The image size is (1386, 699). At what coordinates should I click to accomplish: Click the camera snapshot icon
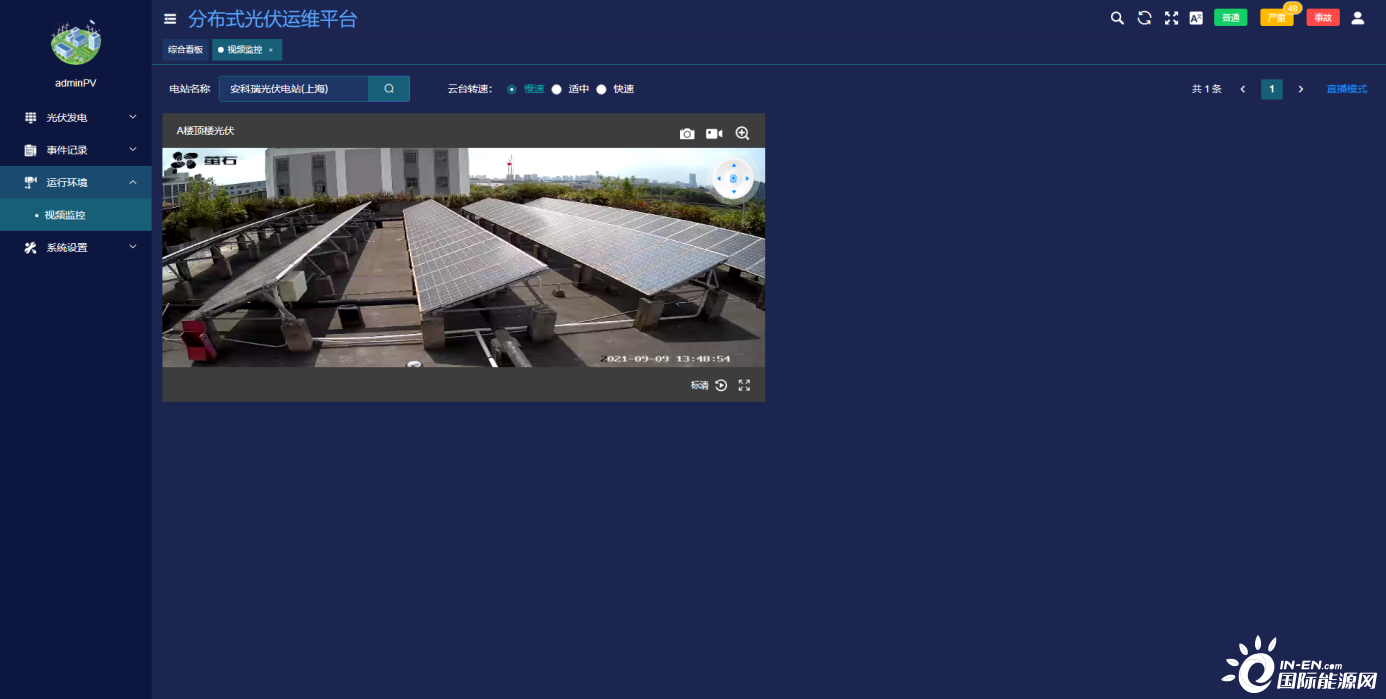pyautogui.click(x=687, y=134)
